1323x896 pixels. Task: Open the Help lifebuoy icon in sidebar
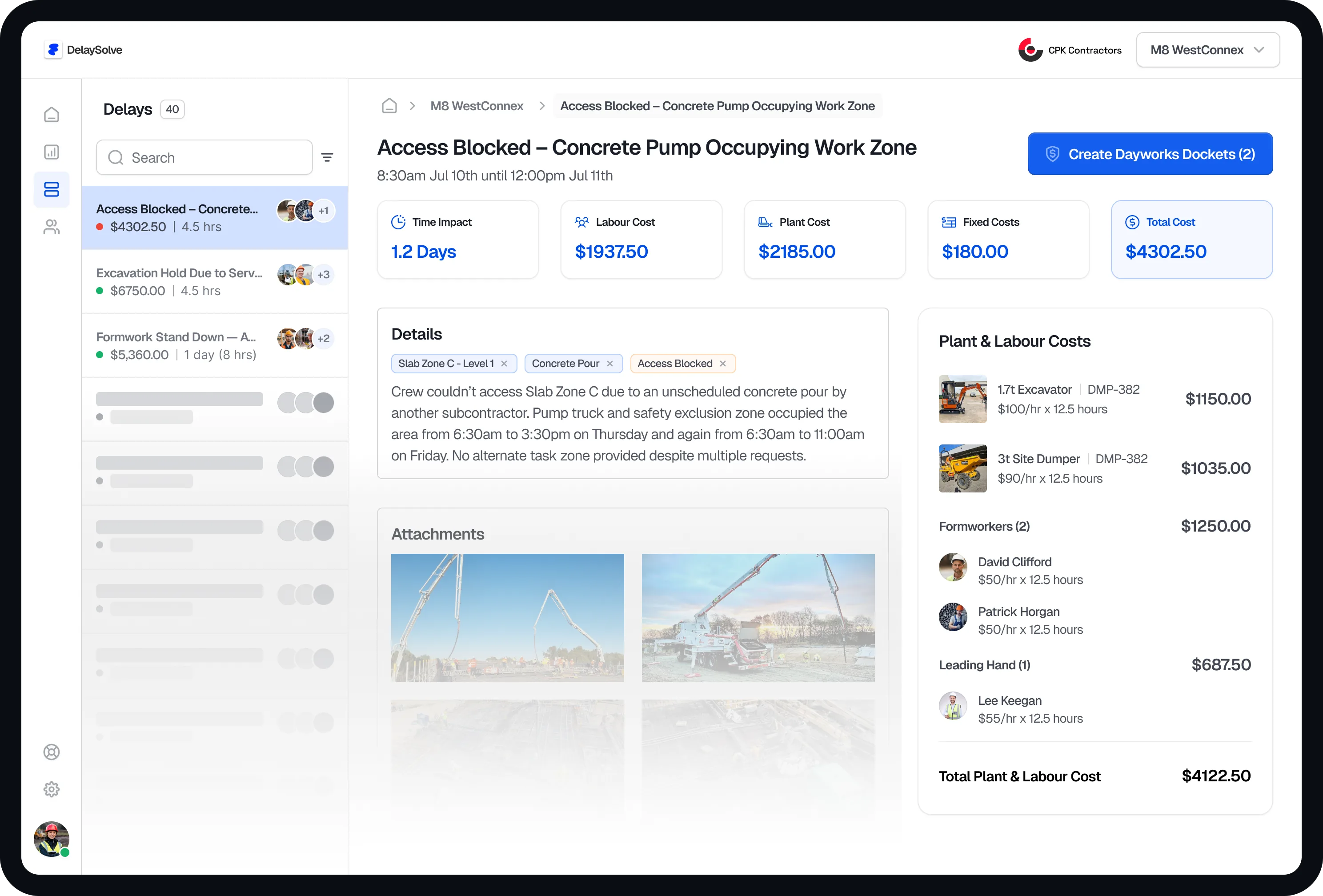51,752
